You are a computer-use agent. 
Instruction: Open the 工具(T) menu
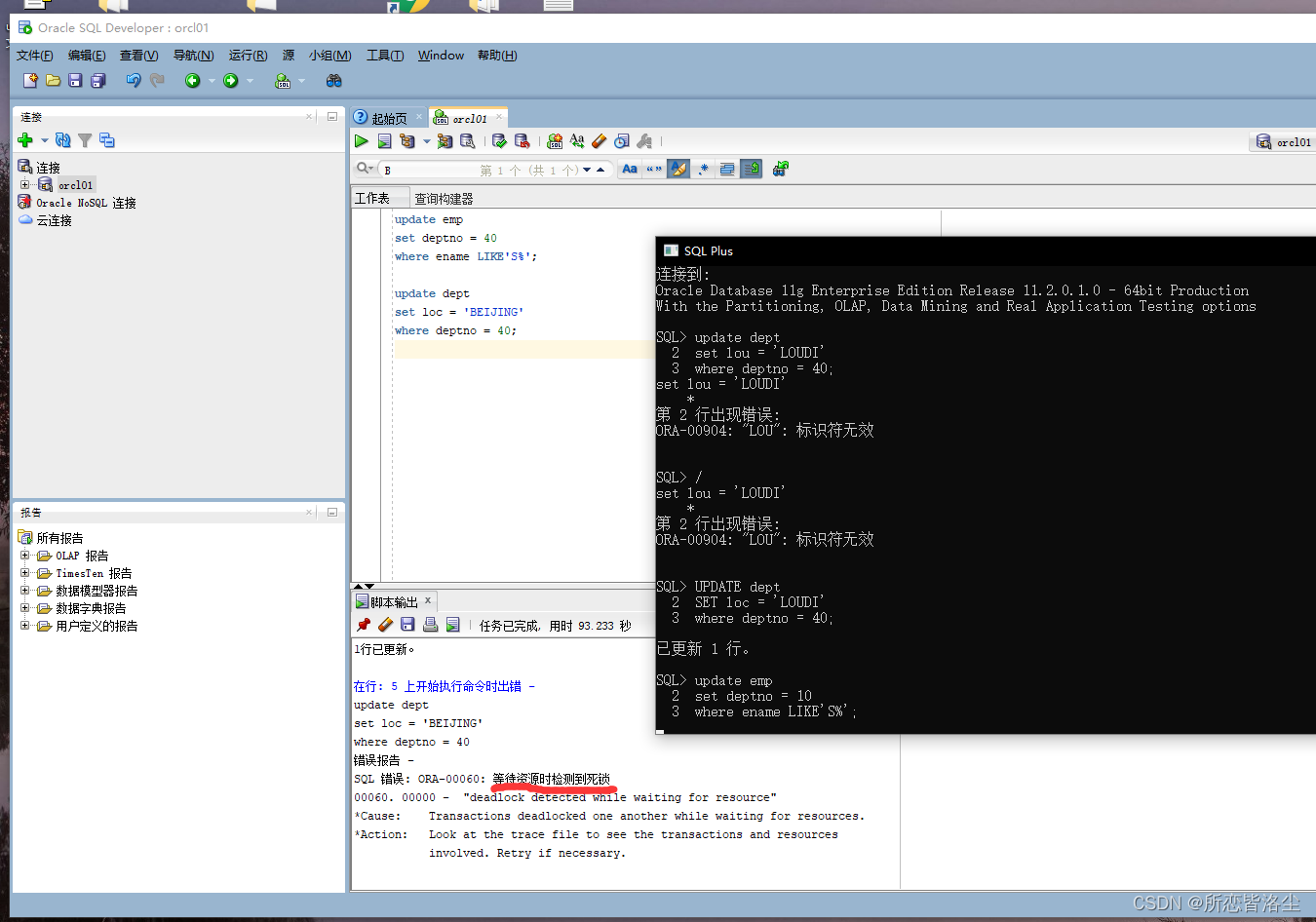point(385,56)
